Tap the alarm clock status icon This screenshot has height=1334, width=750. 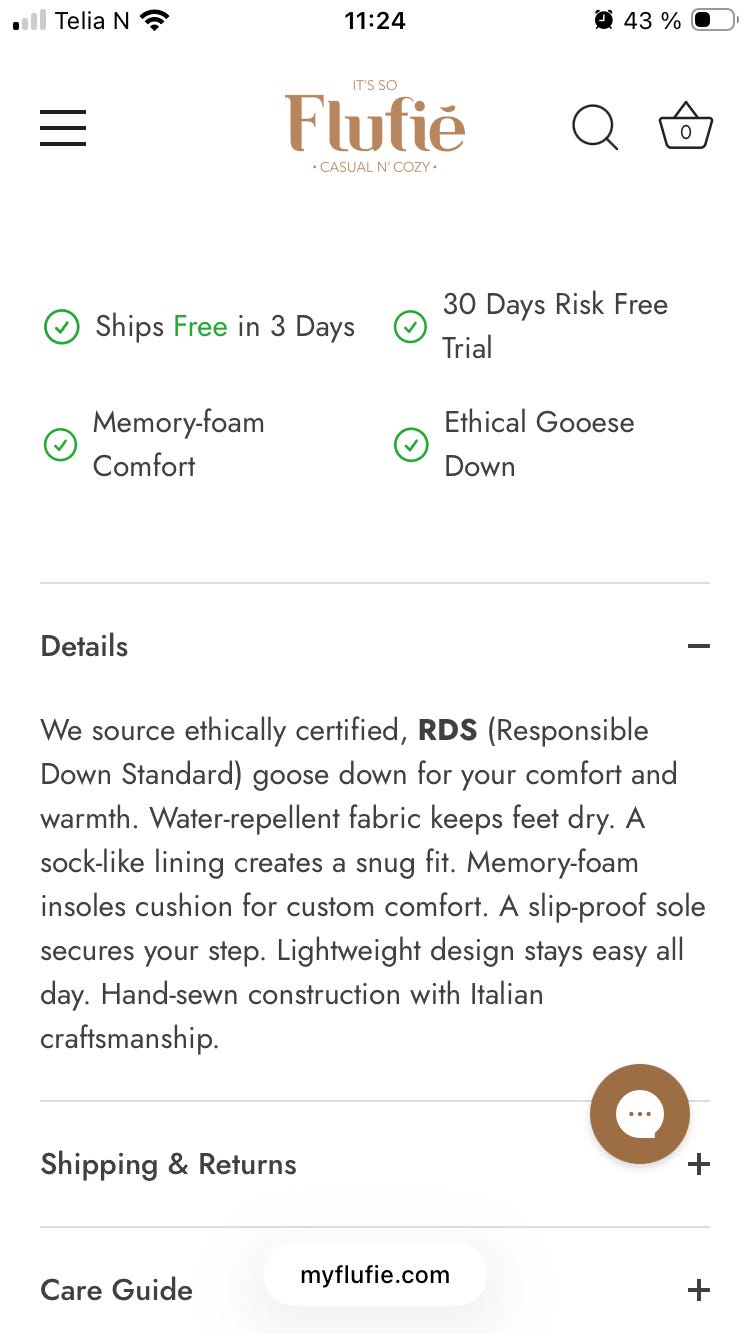(603, 20)
